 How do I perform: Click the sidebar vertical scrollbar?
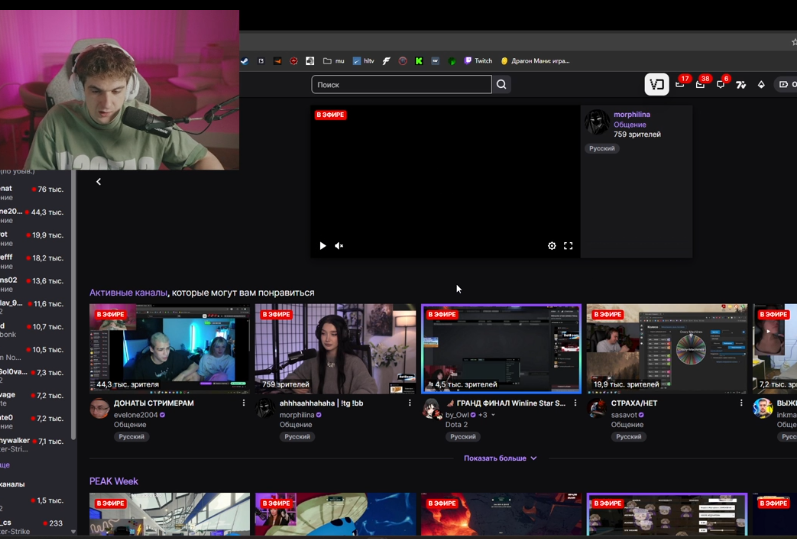click(x=74, y=305)
